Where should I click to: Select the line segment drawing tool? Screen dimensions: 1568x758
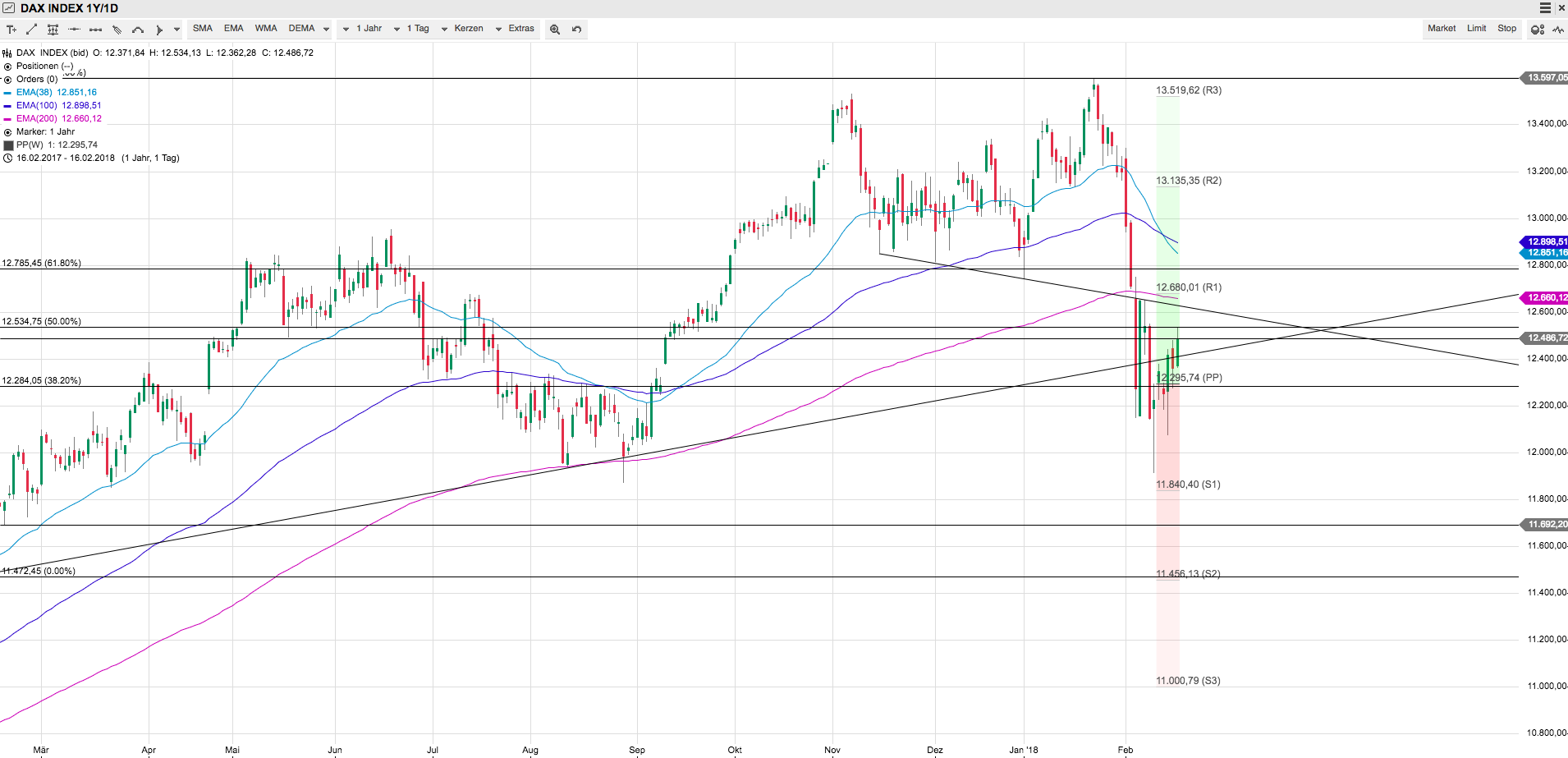tap(95, 29)
